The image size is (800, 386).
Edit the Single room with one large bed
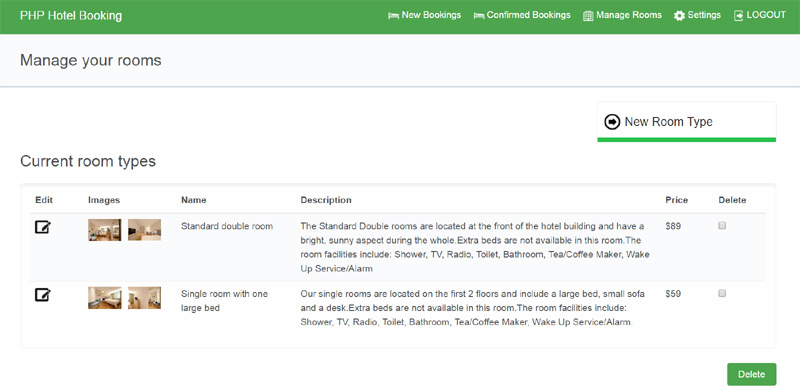click(x=43, y=295)
